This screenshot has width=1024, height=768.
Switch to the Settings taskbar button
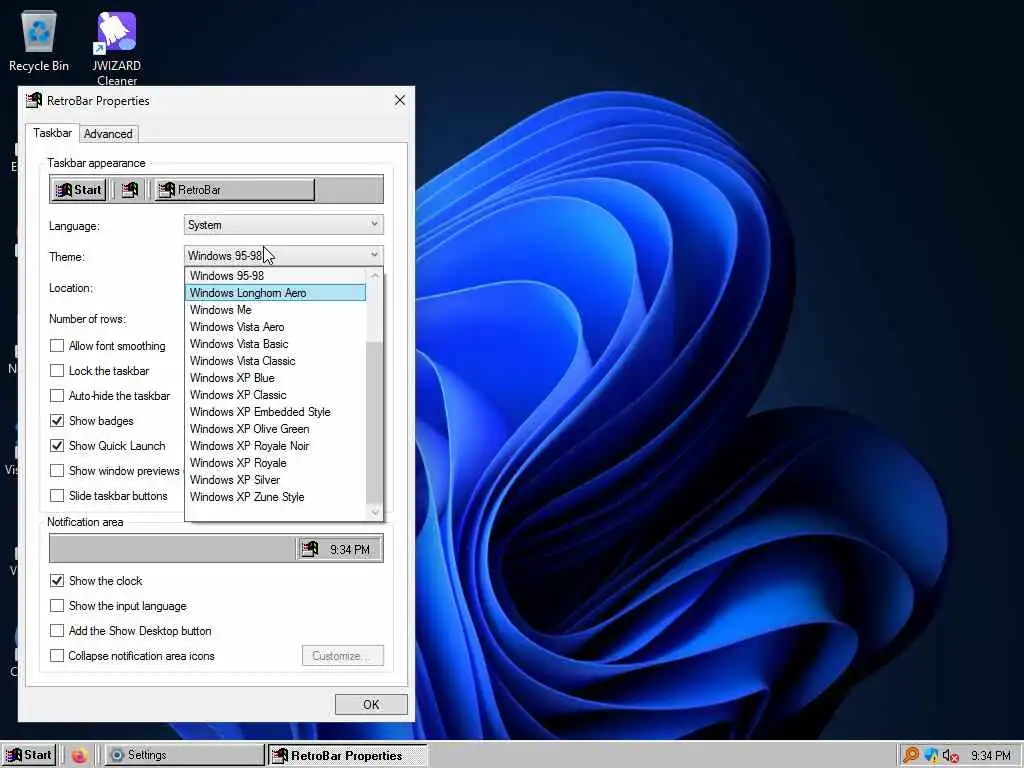(184, 755)
